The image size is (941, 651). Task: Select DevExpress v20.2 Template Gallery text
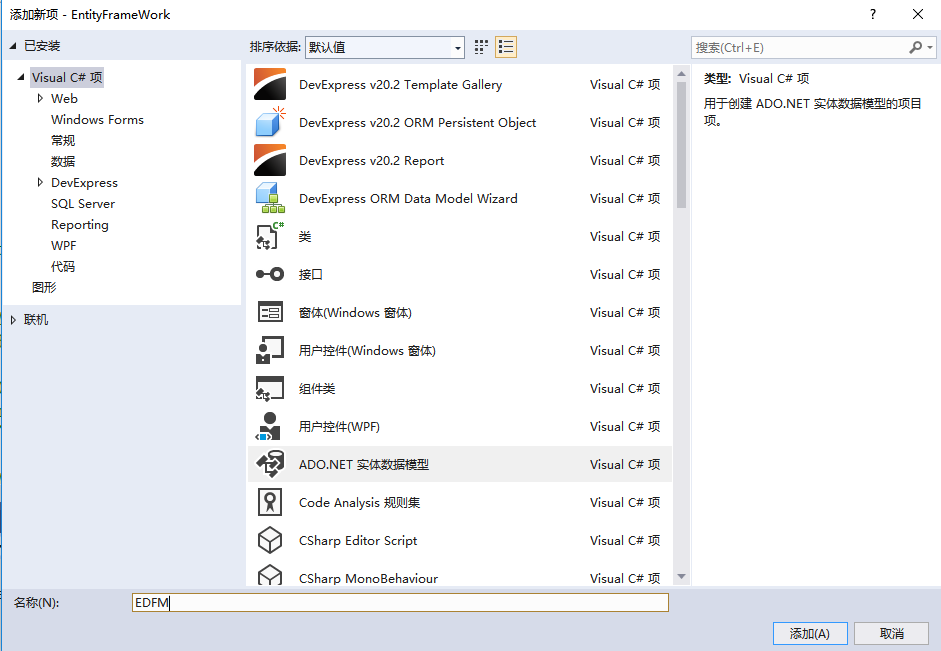pyautogui.click(x=400, y=85)
